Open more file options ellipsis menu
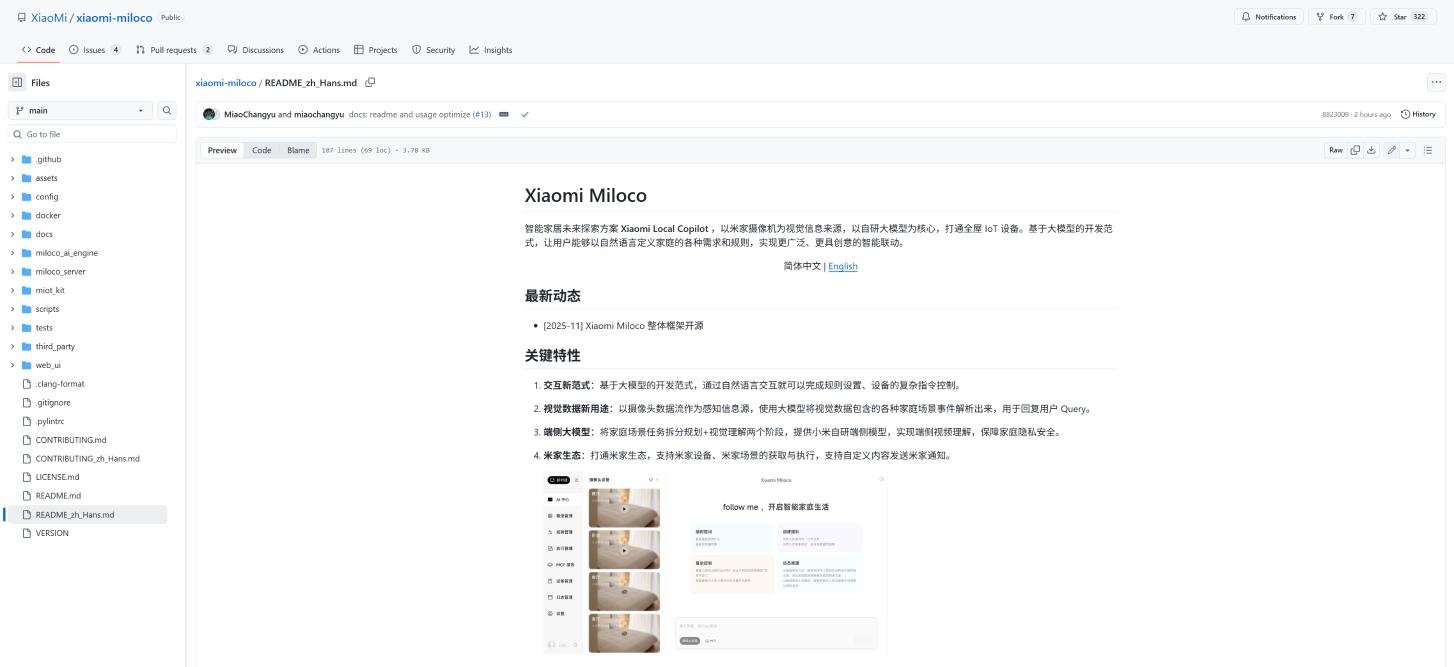Screen dimensions: 1454x667 pos(1436,82)
